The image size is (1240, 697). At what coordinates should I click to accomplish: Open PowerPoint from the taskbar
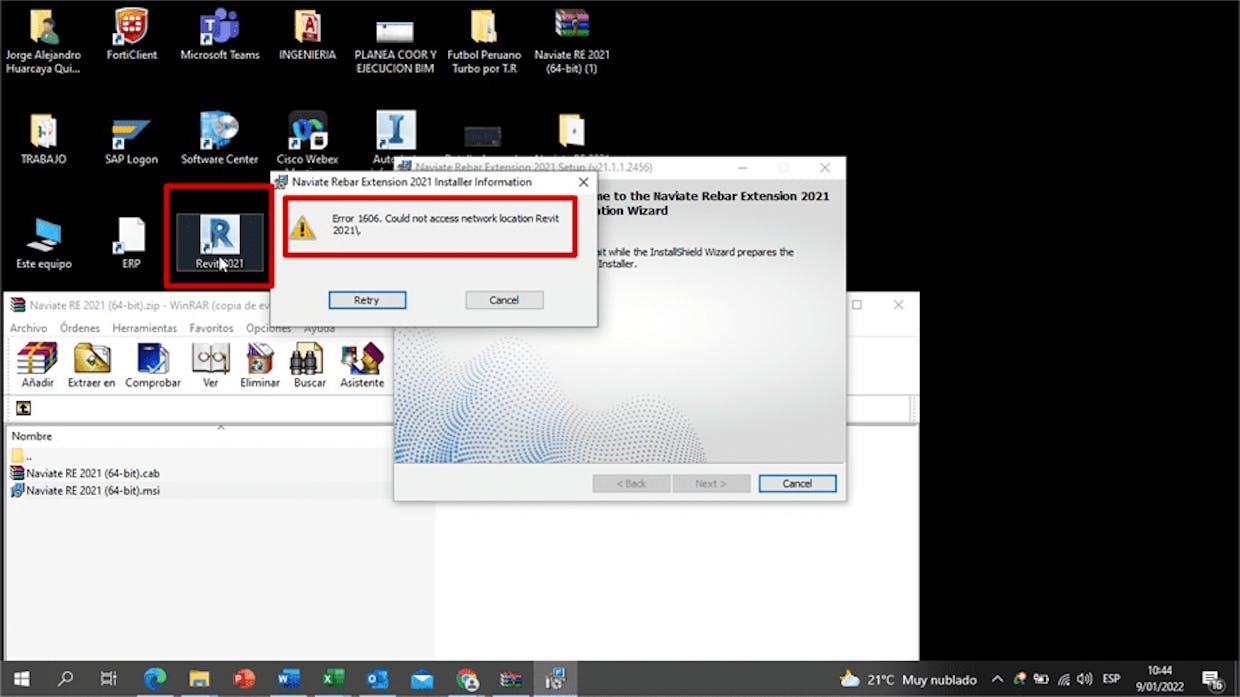[x=244, y=679]
